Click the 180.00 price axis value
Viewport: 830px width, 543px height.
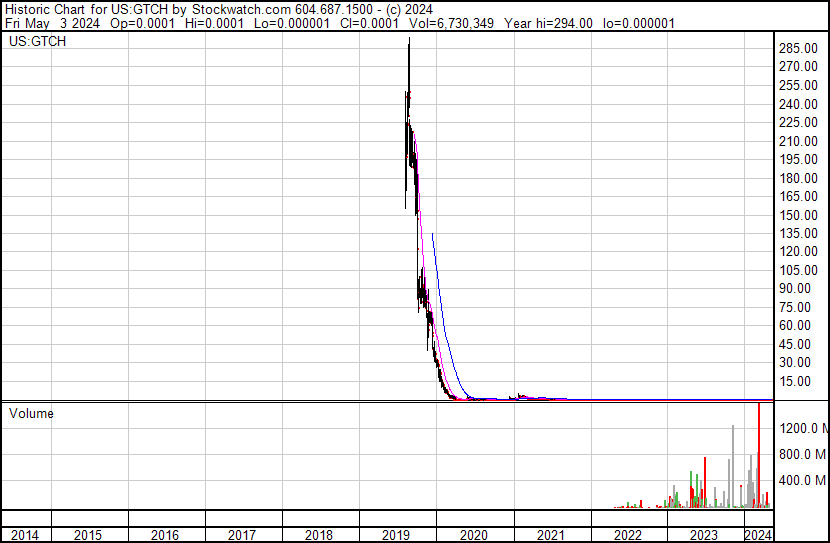798,178
